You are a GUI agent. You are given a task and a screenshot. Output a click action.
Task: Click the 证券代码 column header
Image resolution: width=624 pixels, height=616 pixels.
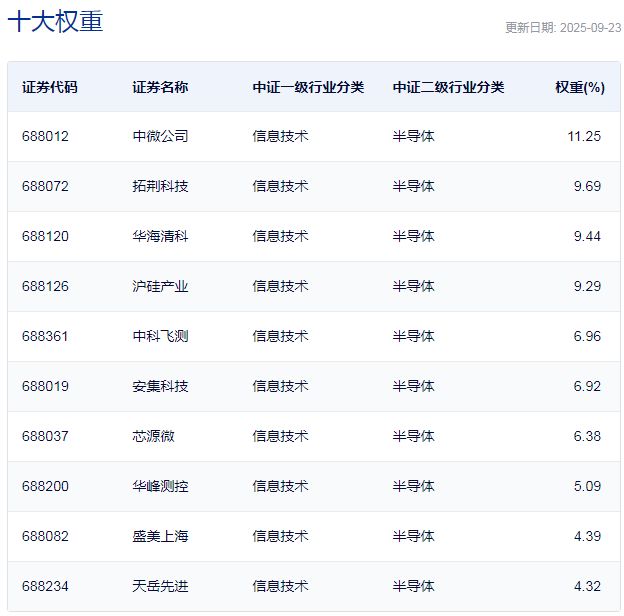[x=50, y=87]
